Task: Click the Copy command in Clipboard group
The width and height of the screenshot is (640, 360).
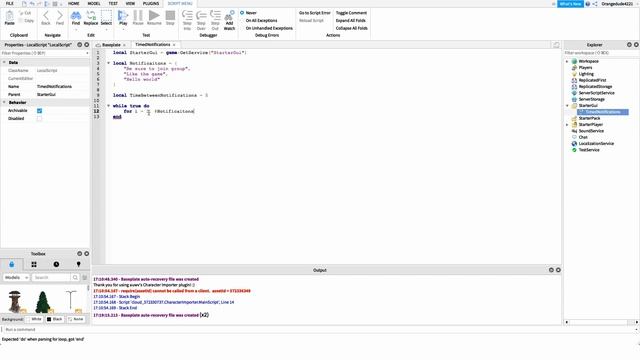Action: click(27, 20)
